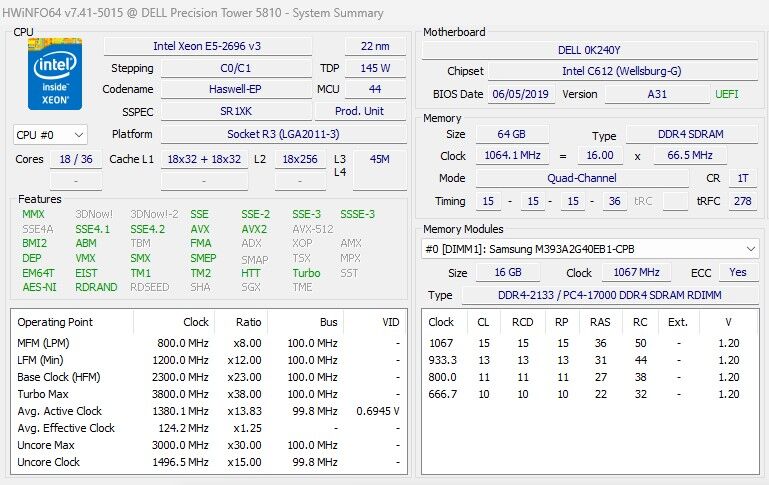Click the 22 nm process field
Image resolution: width=769 pixels, height=485 pixels.
[x=375, y=46]
